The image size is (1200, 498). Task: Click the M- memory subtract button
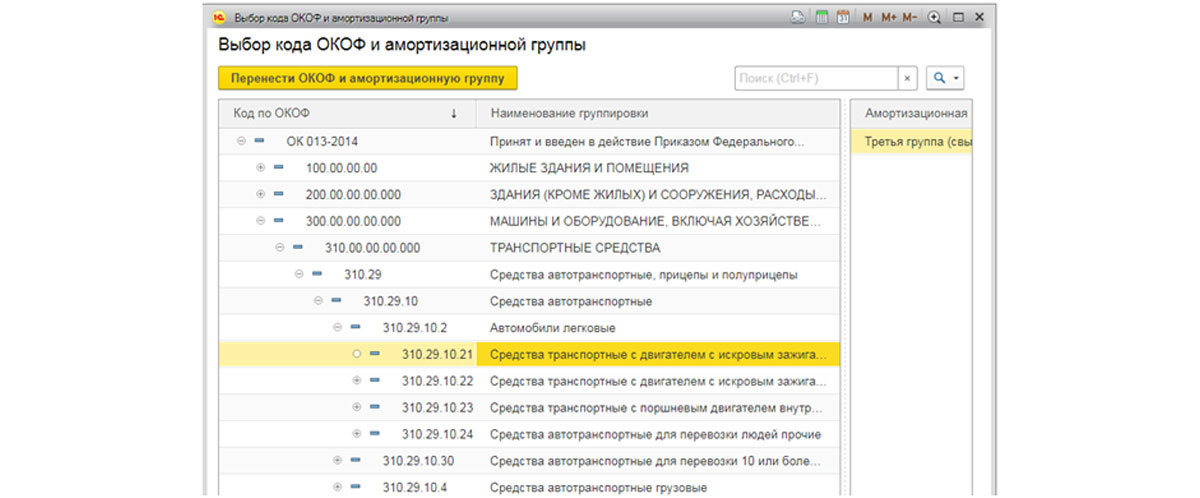pos(910,17)
